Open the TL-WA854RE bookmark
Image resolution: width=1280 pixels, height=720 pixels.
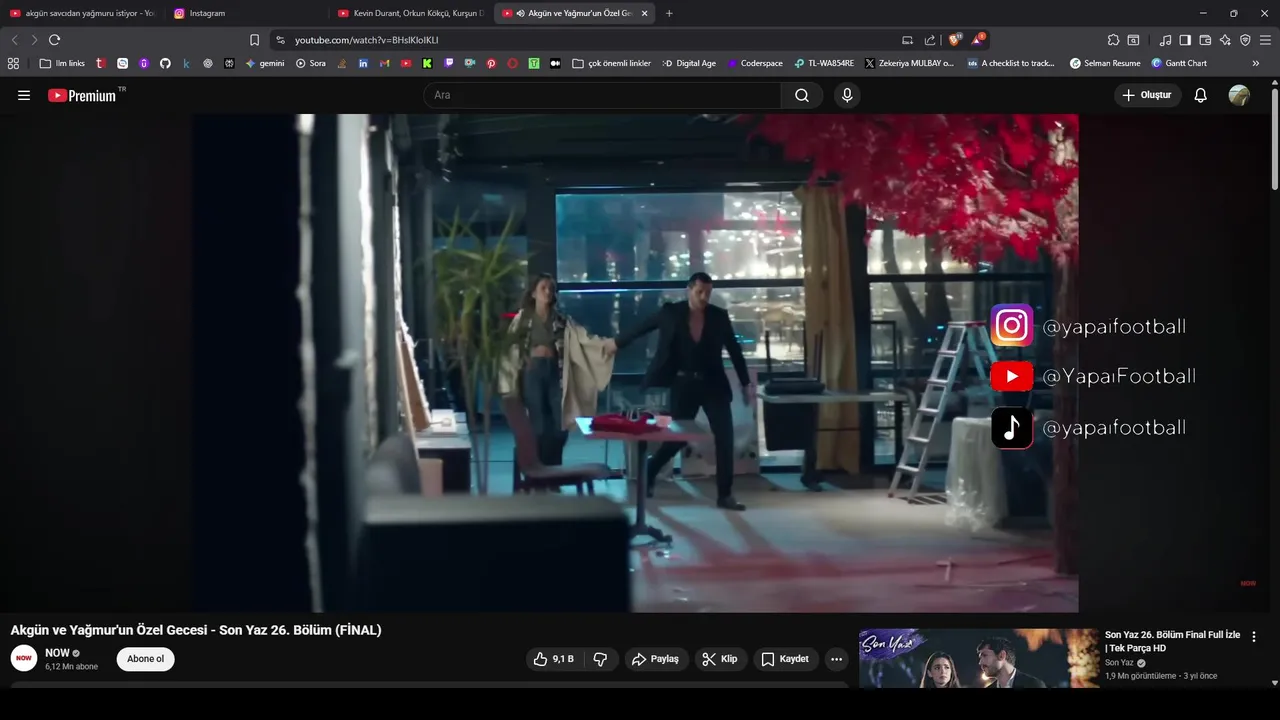tap(824, 63)
